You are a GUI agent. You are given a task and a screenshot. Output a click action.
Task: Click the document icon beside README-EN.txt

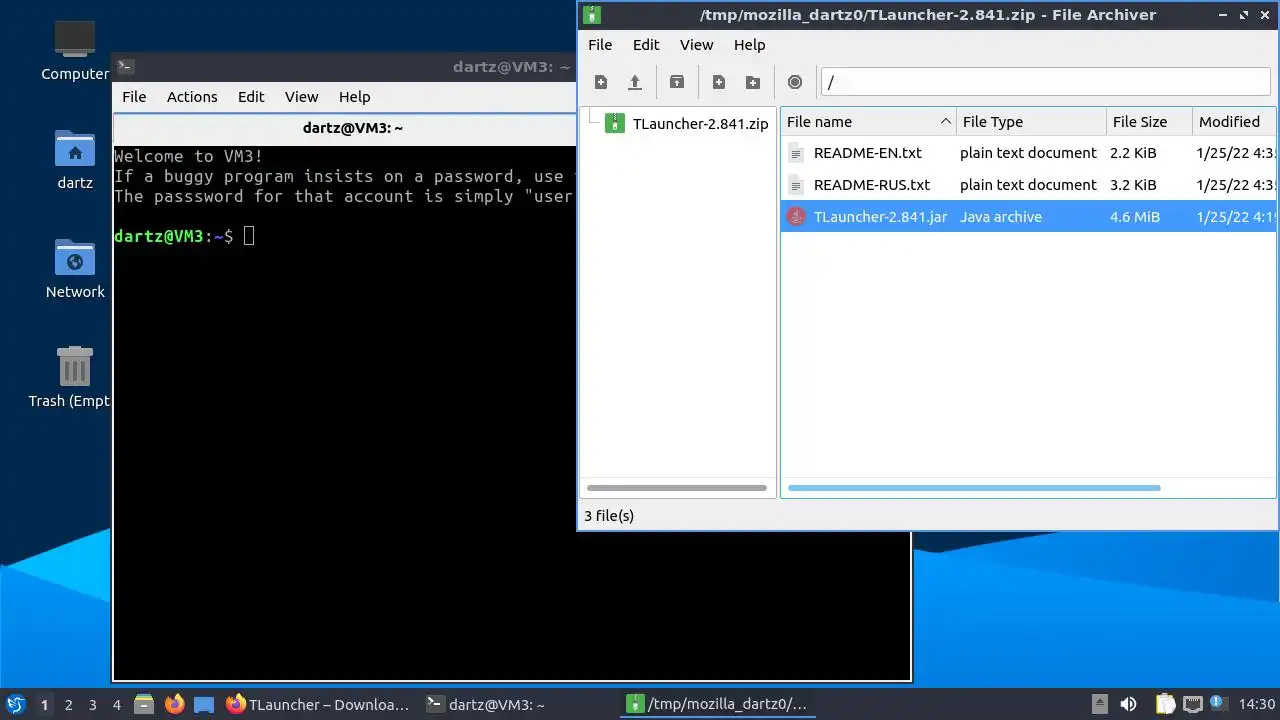(796, 153)
